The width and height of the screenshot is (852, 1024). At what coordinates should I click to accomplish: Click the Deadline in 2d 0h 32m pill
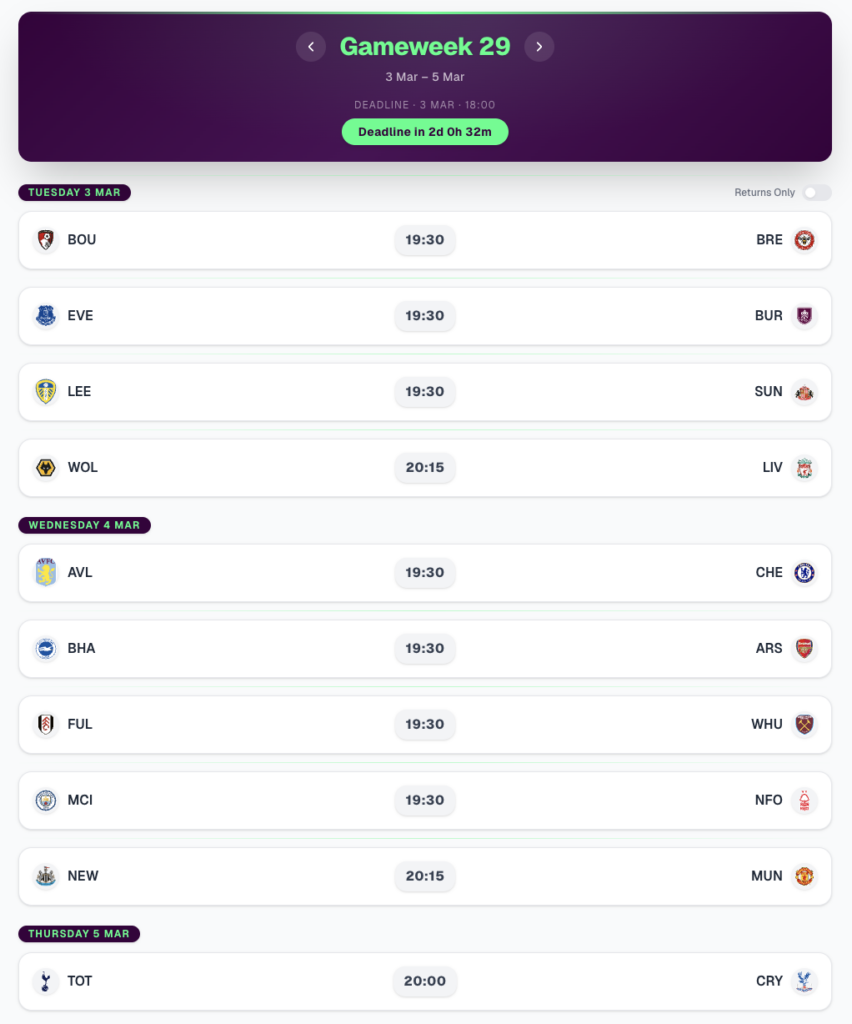click(x=425, y=131)
